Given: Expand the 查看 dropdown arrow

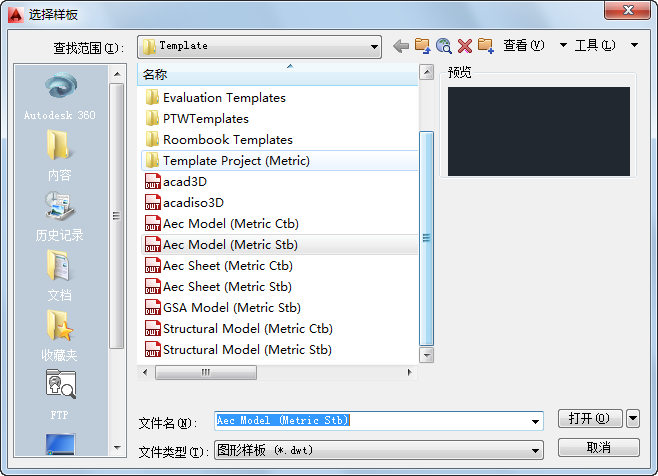Looking at the screenshot, I should (563, 45).
